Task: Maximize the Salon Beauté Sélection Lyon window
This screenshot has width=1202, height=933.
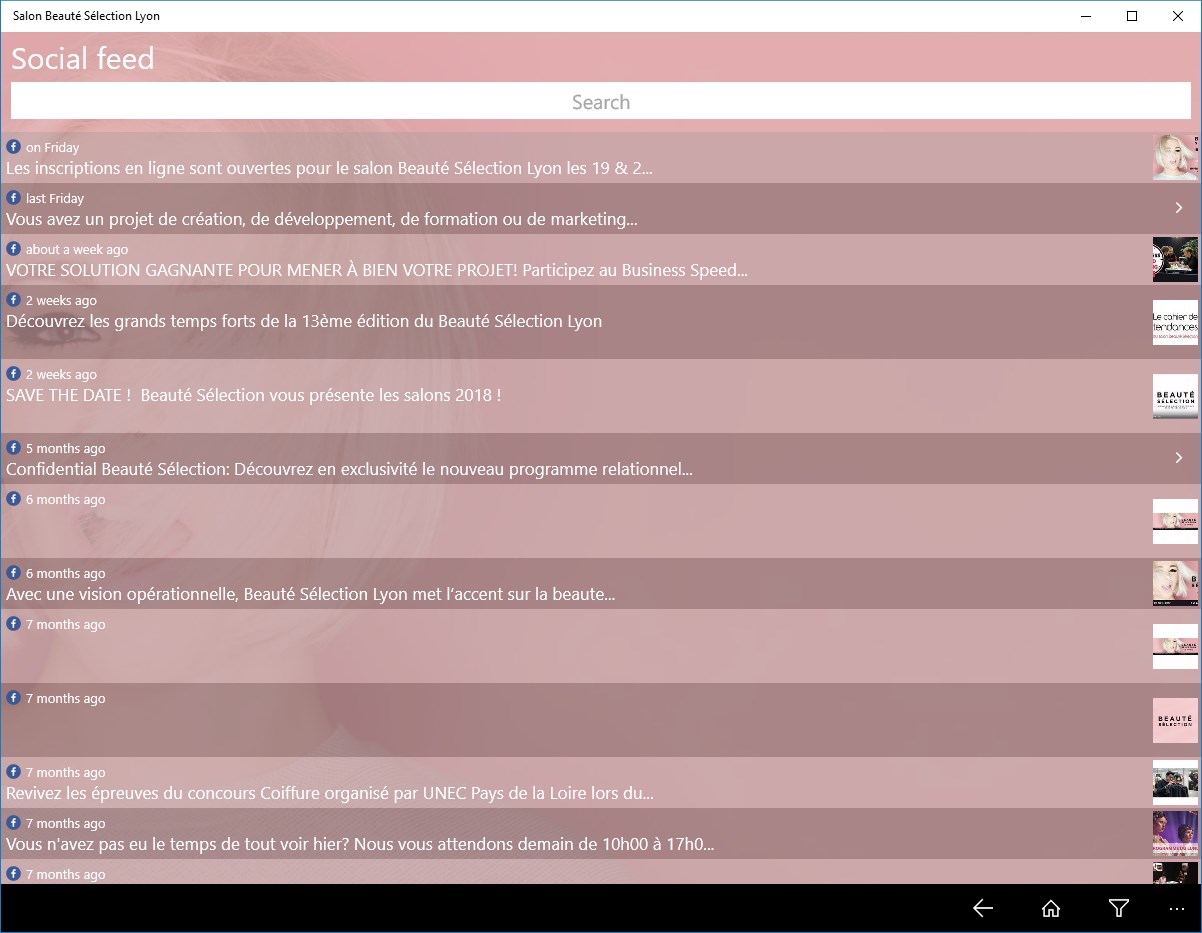Action: coord(1132,16)
